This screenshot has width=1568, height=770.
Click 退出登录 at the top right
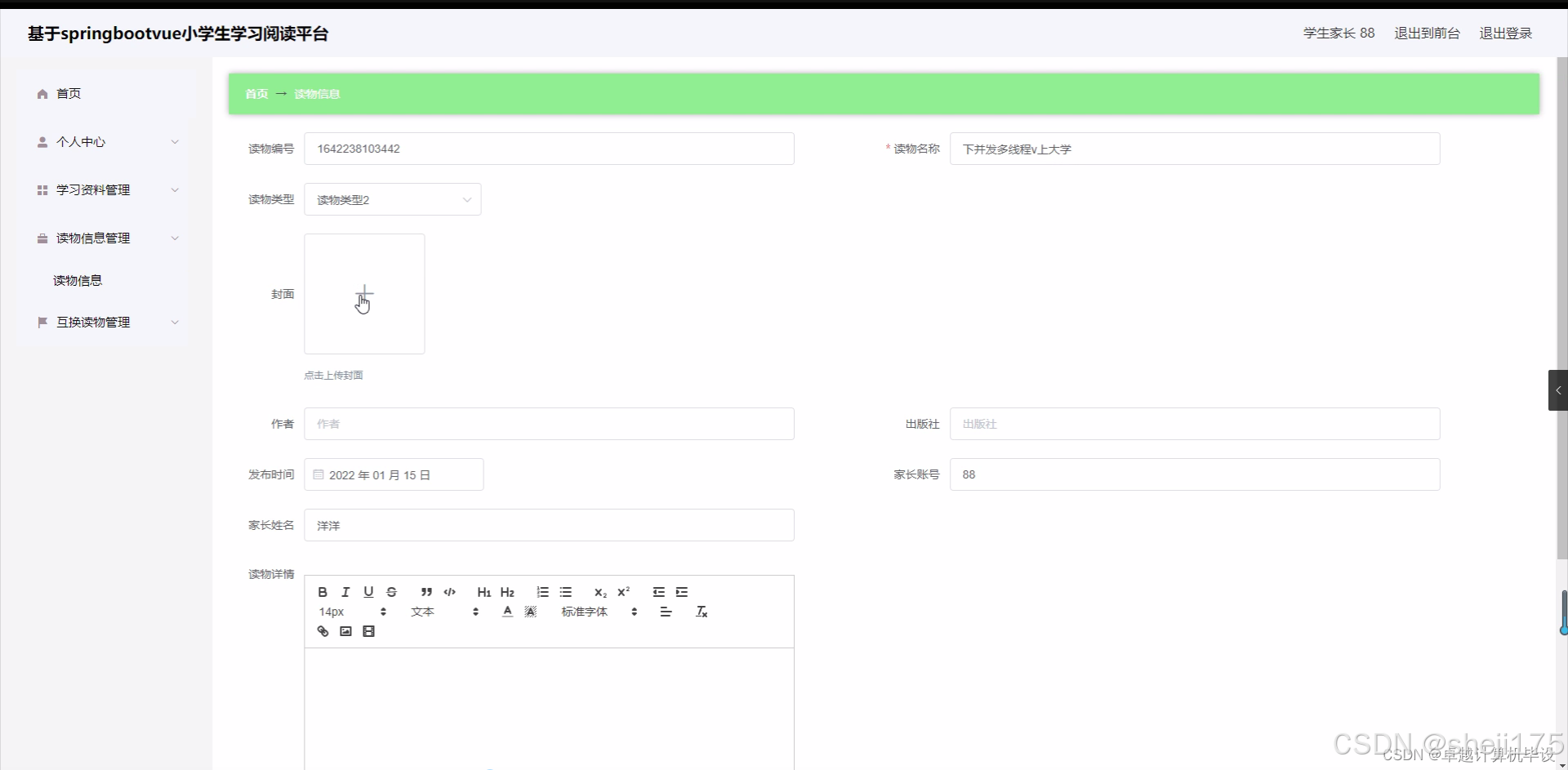(x=1505, y=33)
